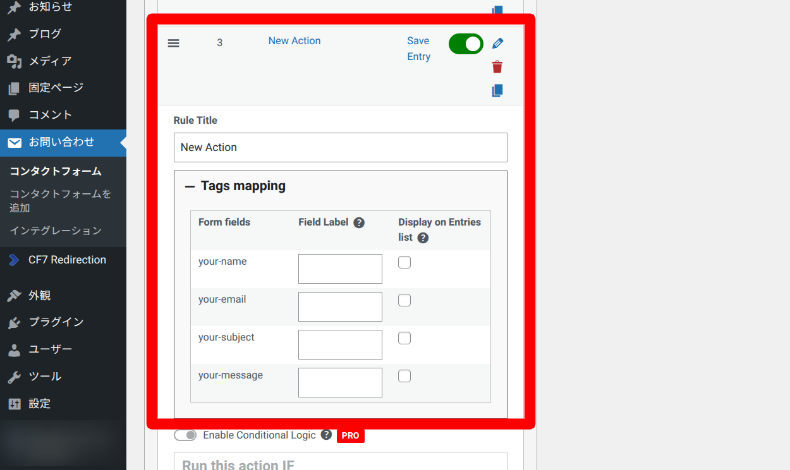The image size is (790, 470).
Task: Select コンタクトフォームを追加 submenu item
Action: (x=60, y=200)
